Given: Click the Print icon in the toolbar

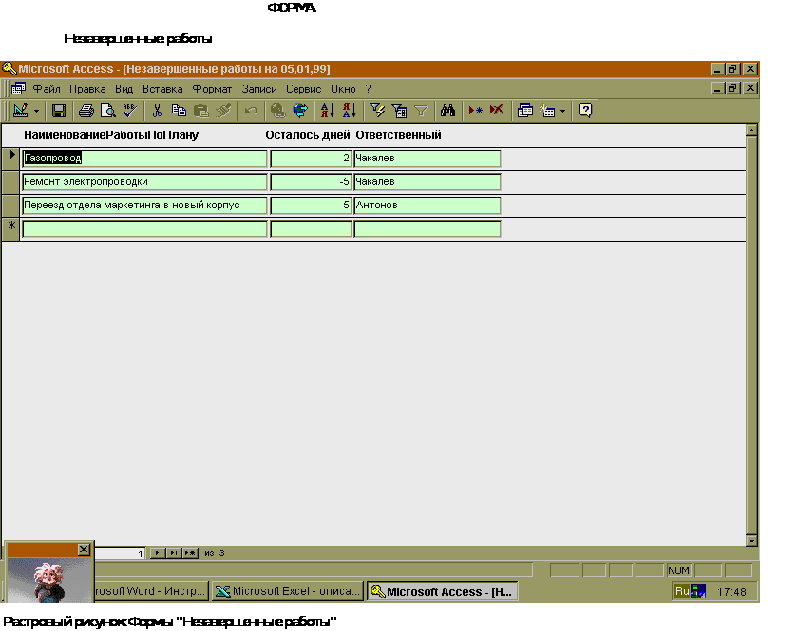Looking at the screenshot, I should point(87,111).
